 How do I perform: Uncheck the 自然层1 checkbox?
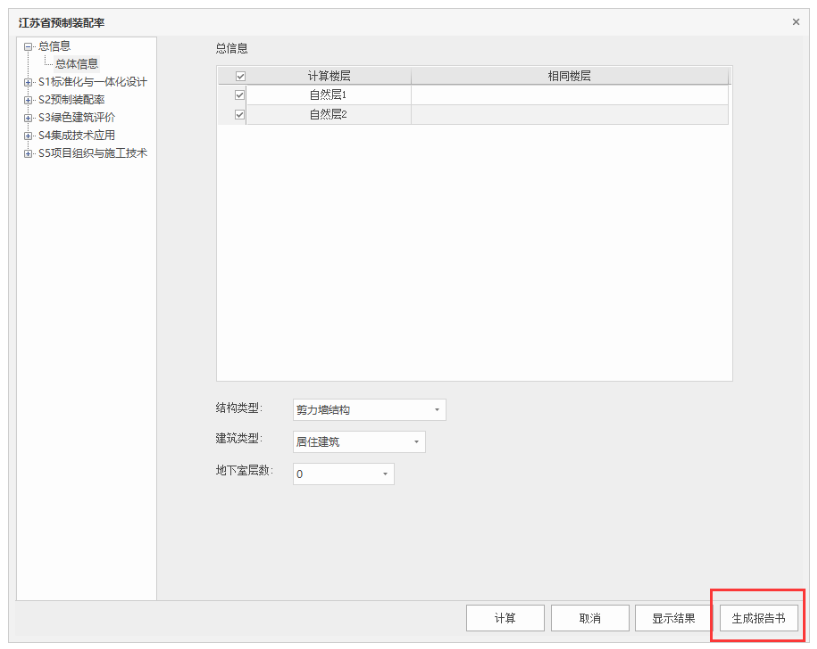240,95
